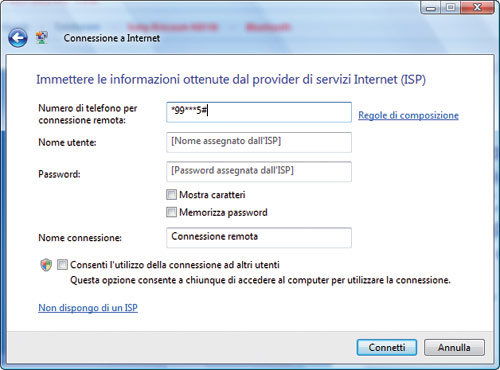
Task: Select the Password text field
Action: point(259,172)
